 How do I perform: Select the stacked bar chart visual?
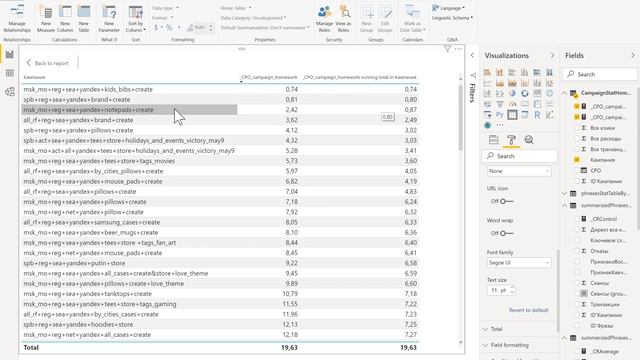(x=487, y=73)
